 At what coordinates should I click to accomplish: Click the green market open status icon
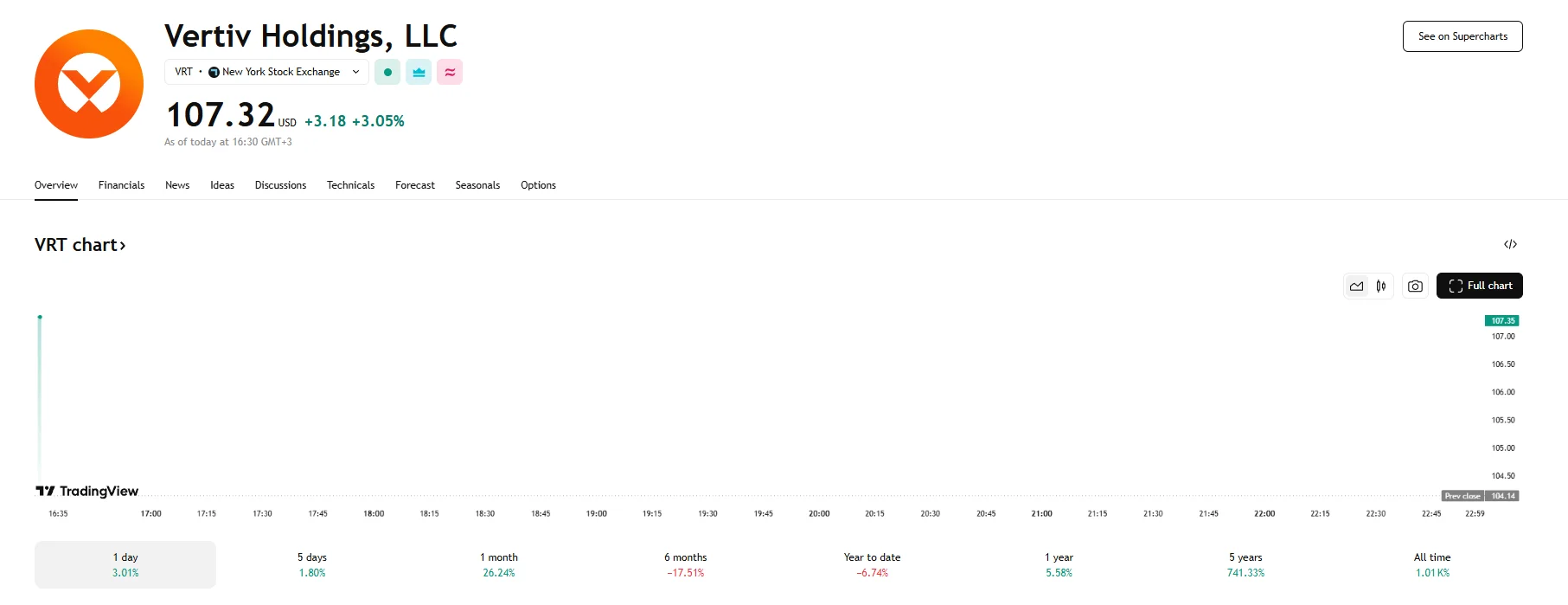(387, 72)
